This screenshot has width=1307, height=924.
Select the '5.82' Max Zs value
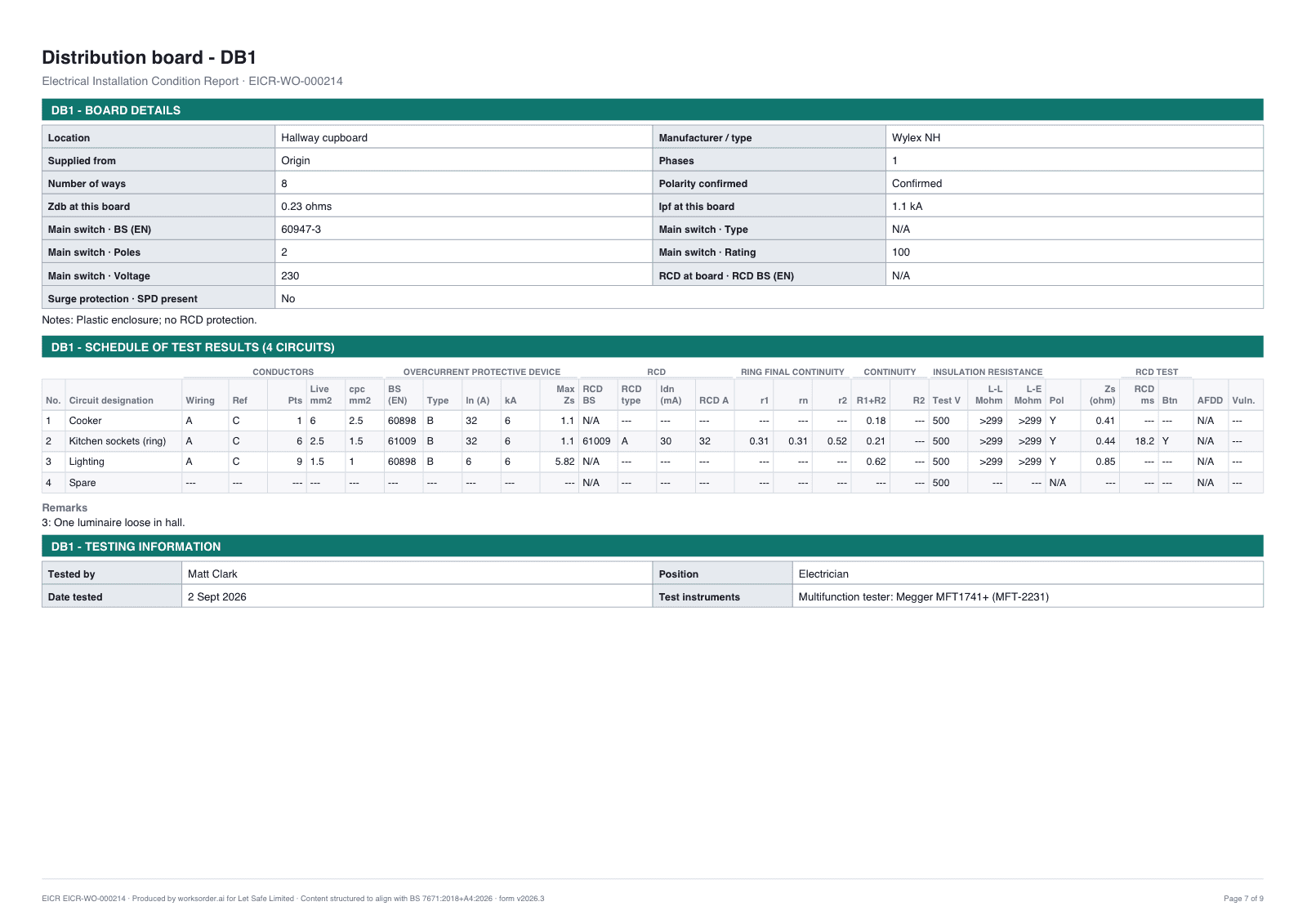tap(564, 462)
